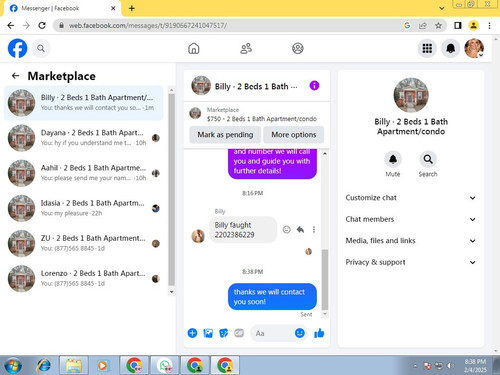The width and height of the screenshot is (500, 375).
Task: Open more actions plus icon in composer
Action: [x=192, y=333]
